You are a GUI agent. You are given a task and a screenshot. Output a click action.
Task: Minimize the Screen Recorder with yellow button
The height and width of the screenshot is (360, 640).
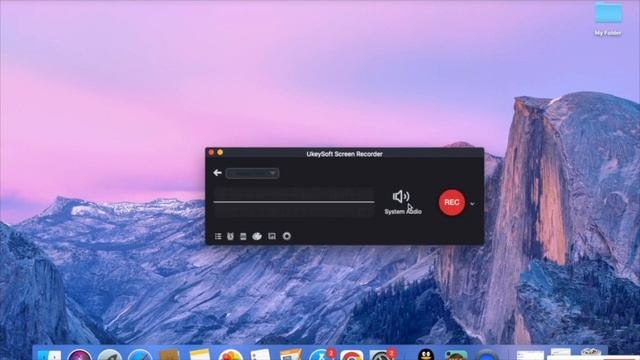[x=220, y=152]
